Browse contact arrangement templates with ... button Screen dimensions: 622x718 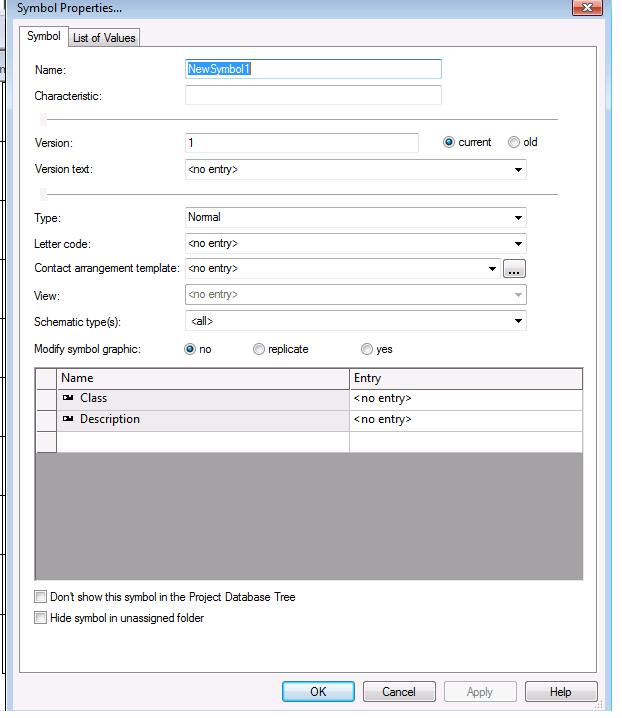pos(514,269)
